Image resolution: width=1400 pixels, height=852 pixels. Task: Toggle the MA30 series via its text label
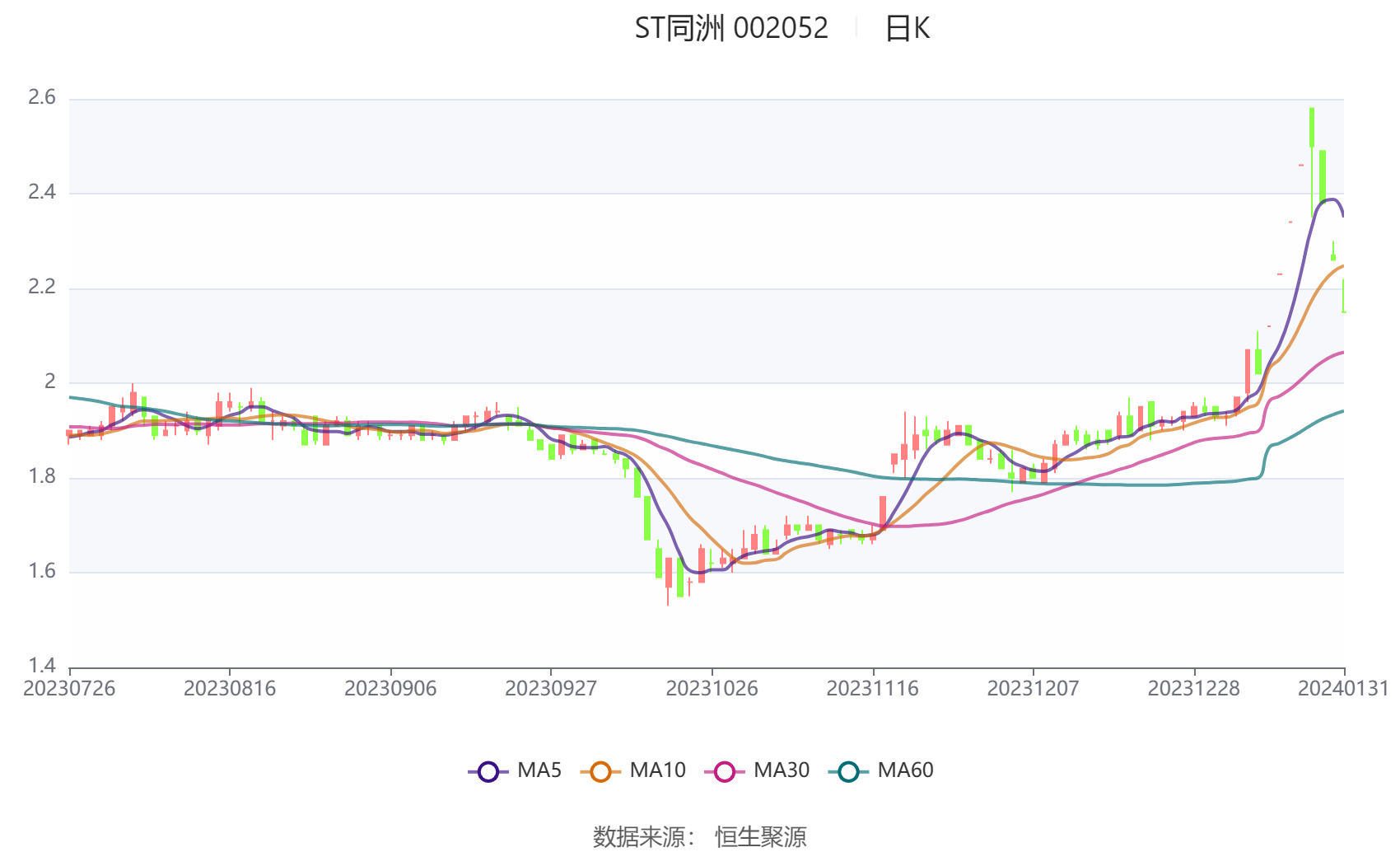(782, 770)
